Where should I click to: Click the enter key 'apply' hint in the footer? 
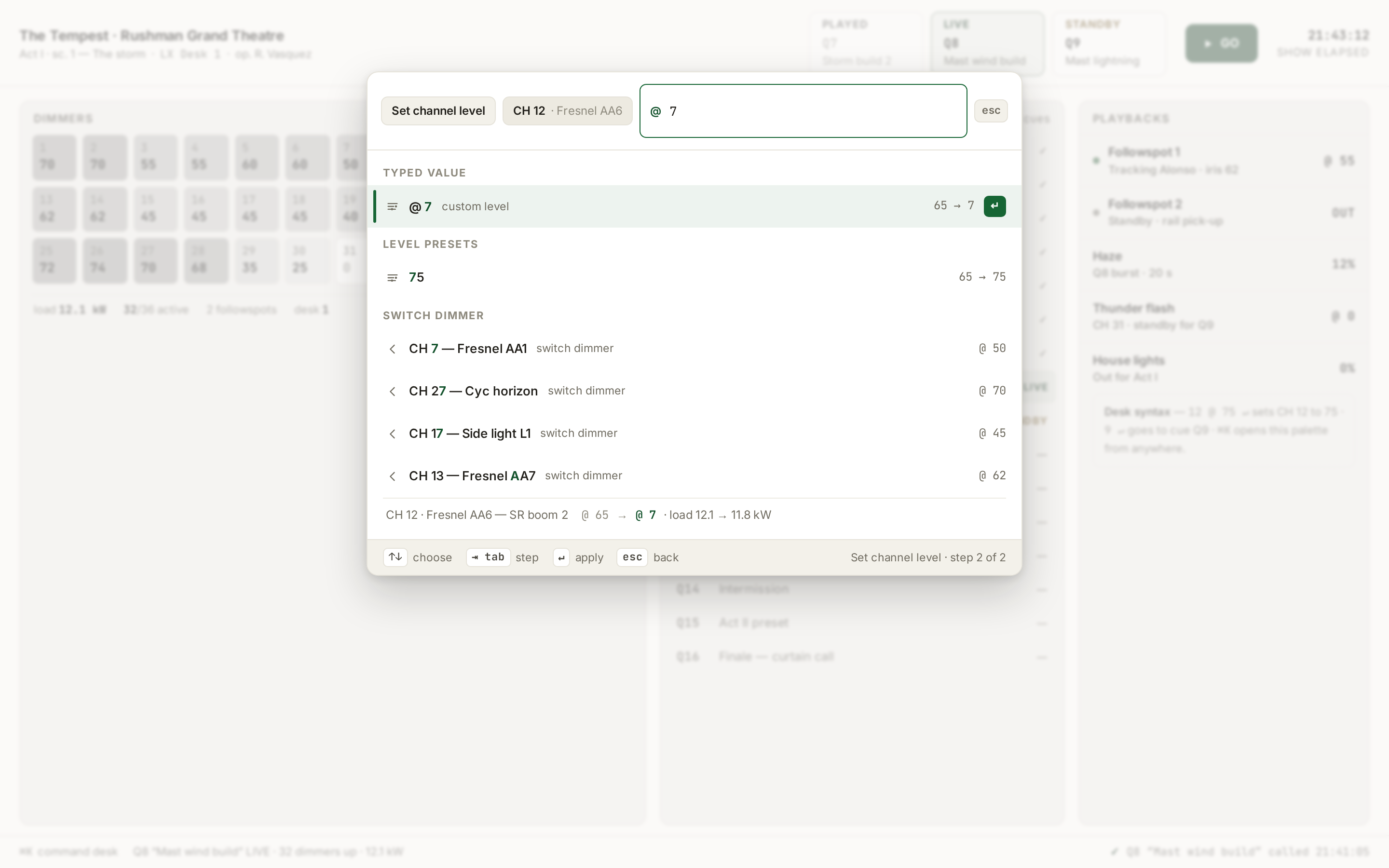561,557
